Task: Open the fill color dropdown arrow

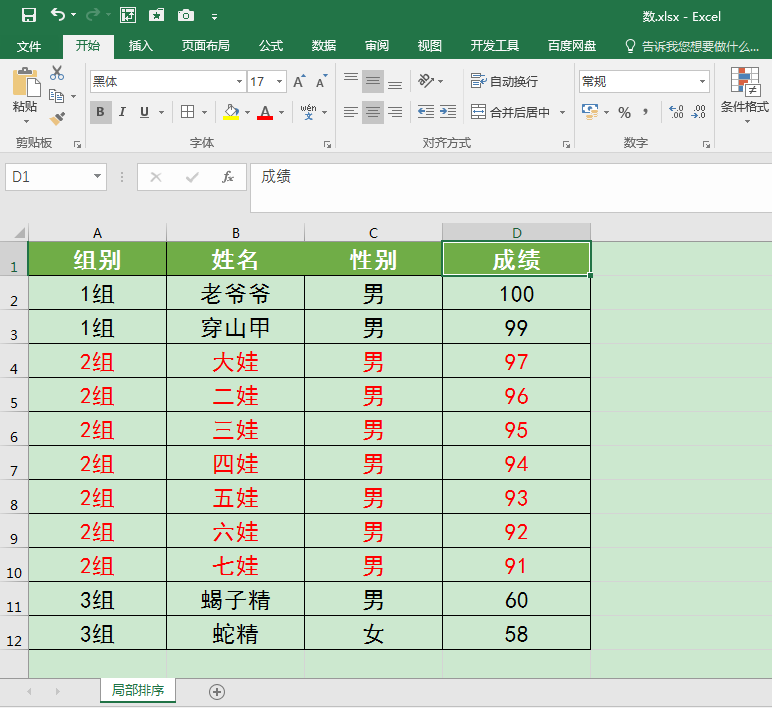Action: pos(247,113)
